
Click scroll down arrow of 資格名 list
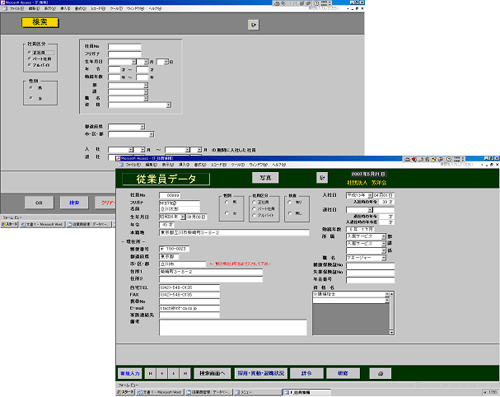392,332
